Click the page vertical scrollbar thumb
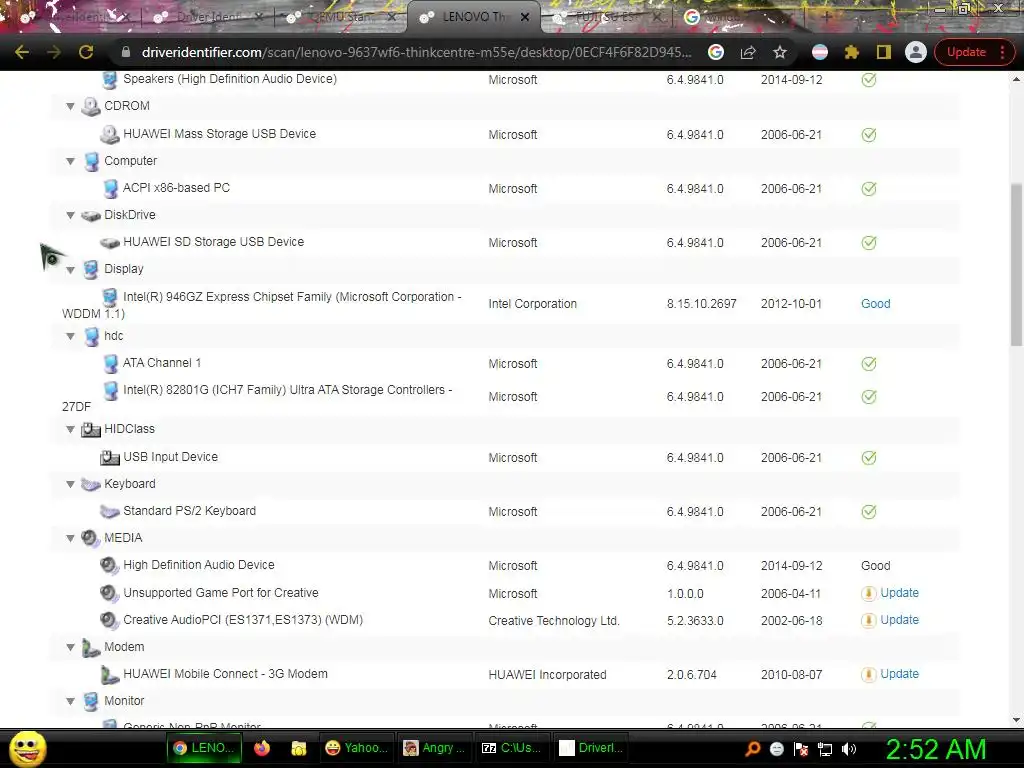The height and width of the screenshot is (768, 1024). click(x=1016, y=264)
